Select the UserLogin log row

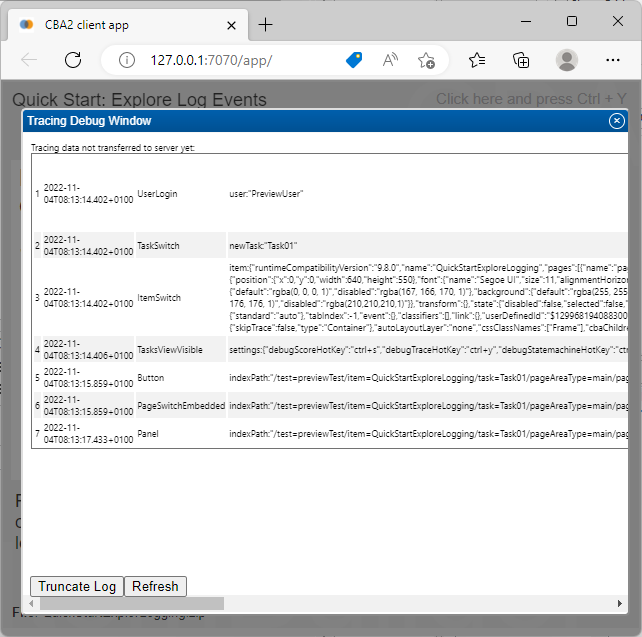coord(157,193)
